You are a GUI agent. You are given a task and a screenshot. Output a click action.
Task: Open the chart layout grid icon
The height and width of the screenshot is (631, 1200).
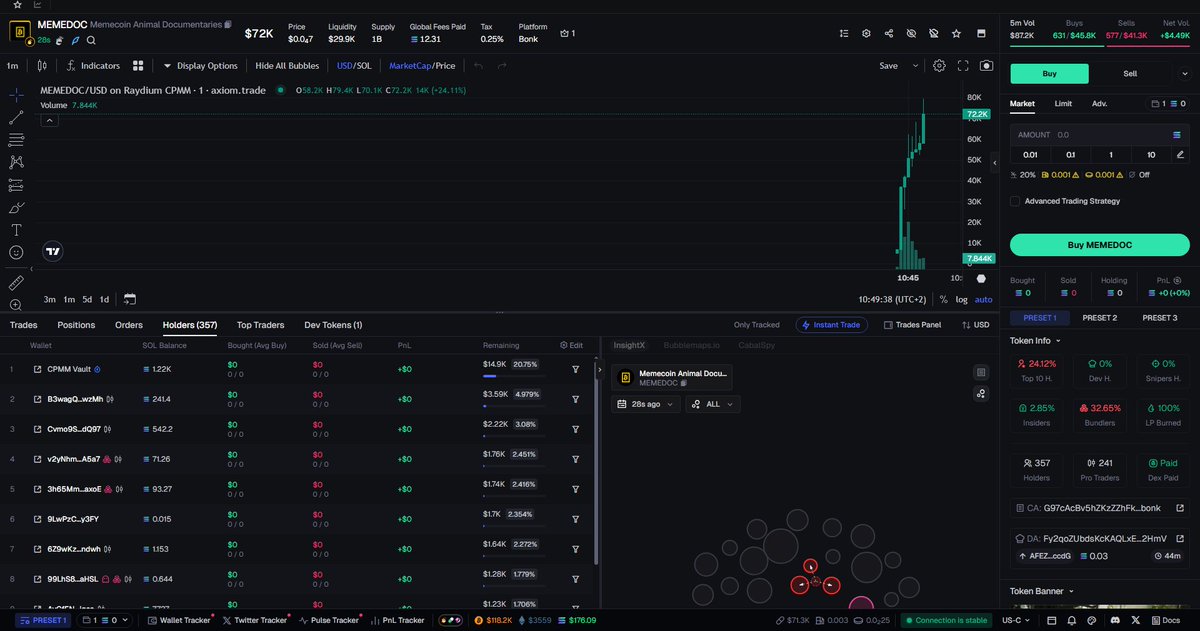coord(138,66)
